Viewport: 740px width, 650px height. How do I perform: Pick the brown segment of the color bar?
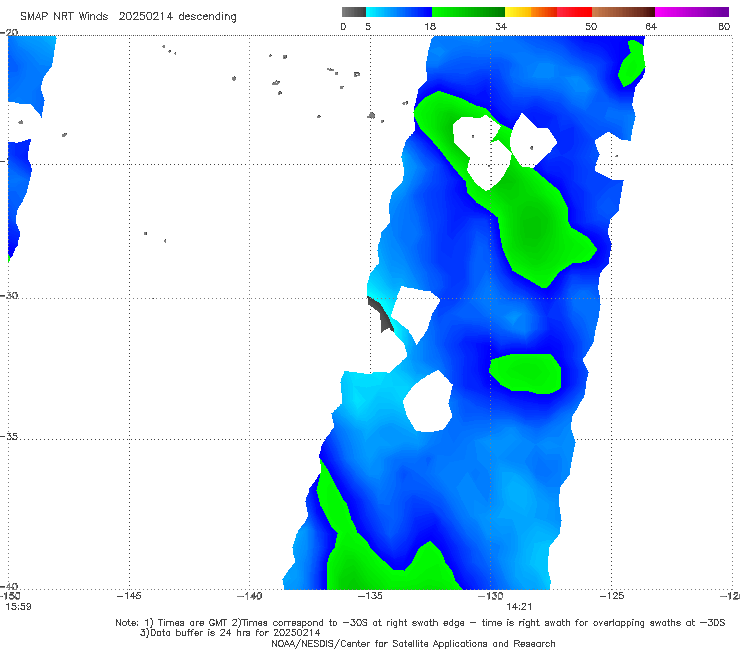pyautogui.click(x=623, y=12)
